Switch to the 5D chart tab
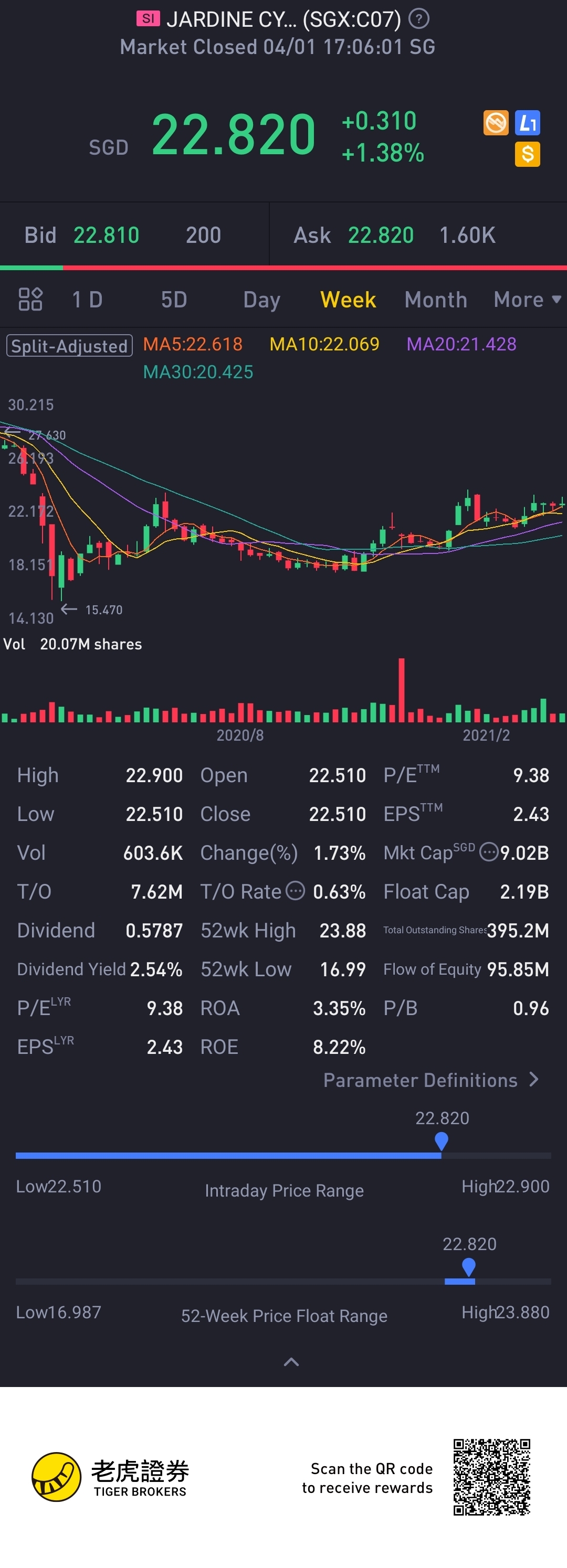This screenshot has height=1568, width=567. (174, 300)
